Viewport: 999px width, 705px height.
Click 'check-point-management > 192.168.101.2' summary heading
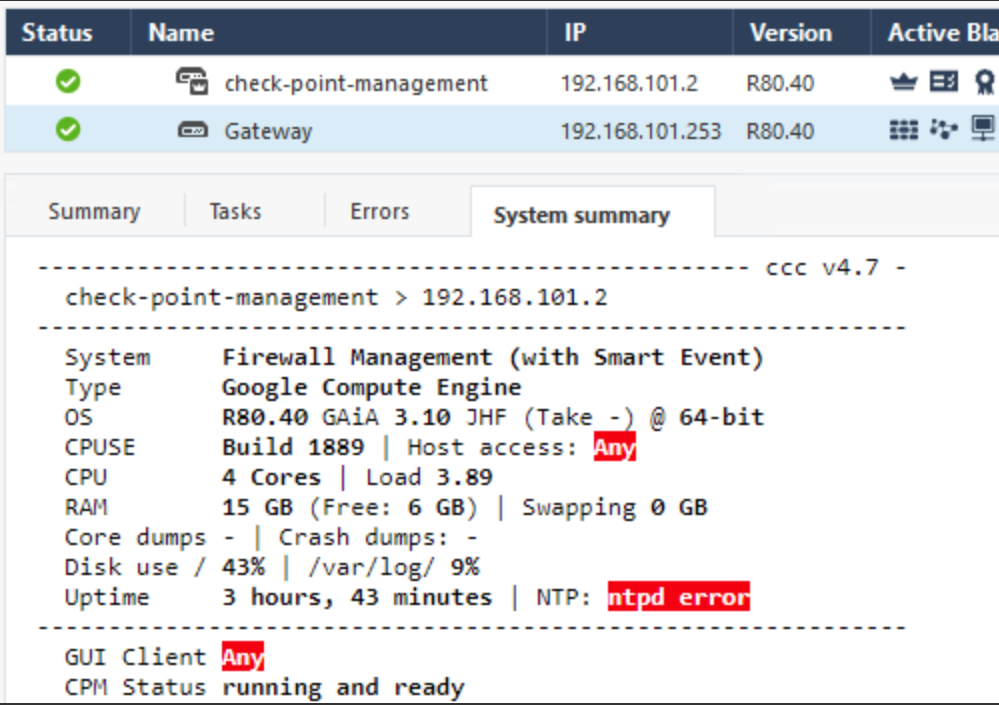click(x=336, y=297)
